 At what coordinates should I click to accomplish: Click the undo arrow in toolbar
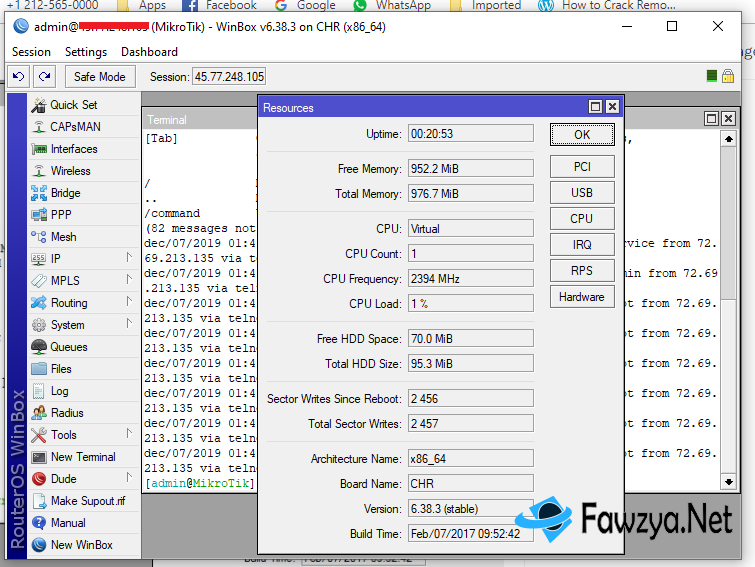(x=18, y=76)
